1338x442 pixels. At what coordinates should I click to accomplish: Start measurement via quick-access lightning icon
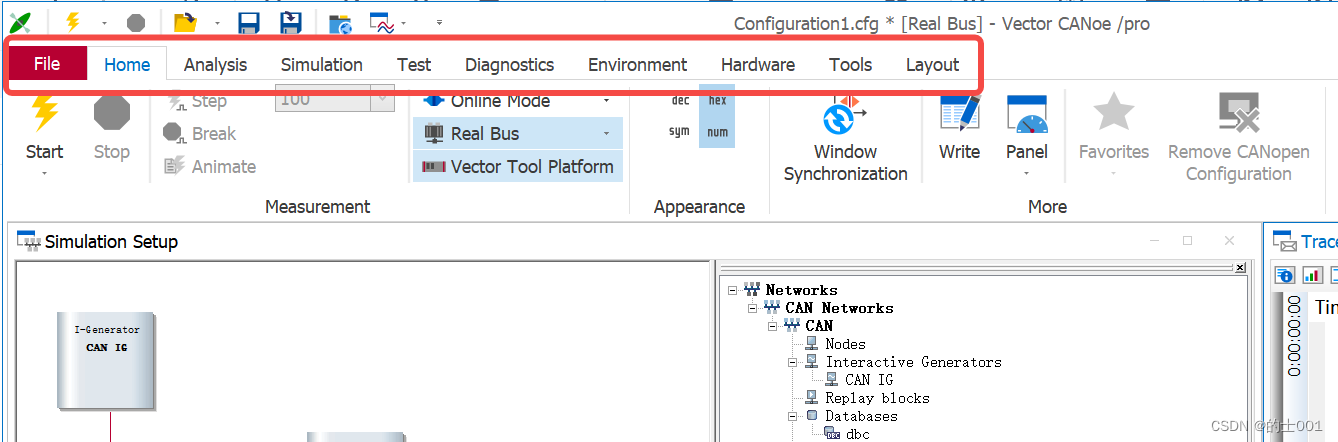[72, 21]
